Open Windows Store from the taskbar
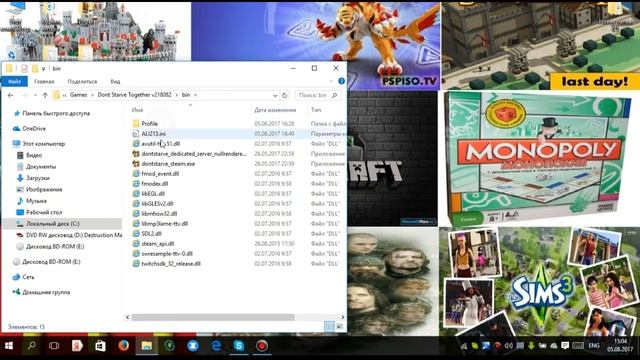The image size is (640, 360). click(x=100, y=346)
